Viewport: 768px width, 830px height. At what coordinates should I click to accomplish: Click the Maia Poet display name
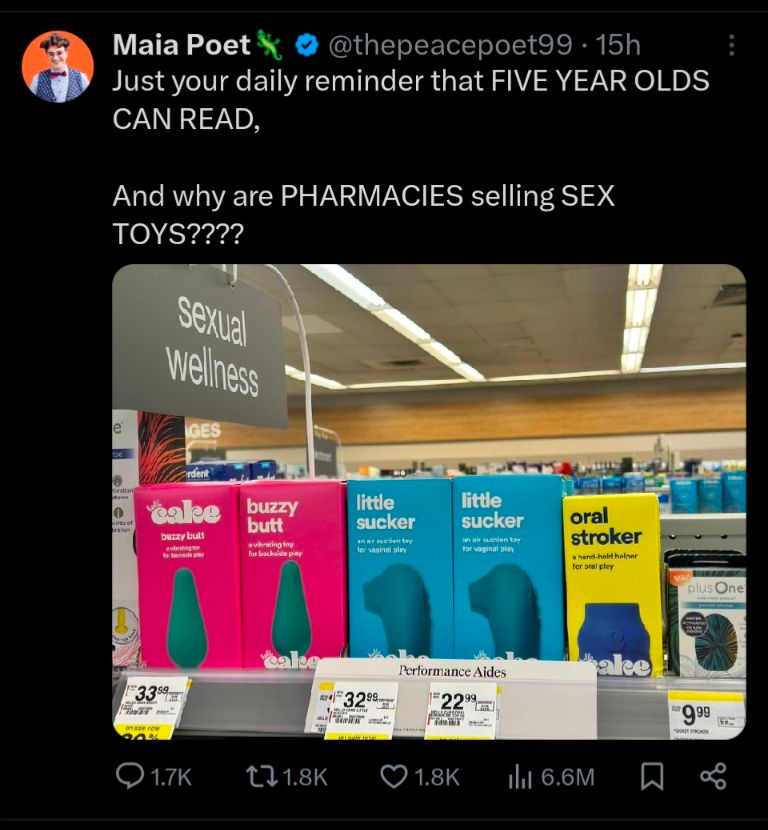pyautogui.click(x=181, y=45)
